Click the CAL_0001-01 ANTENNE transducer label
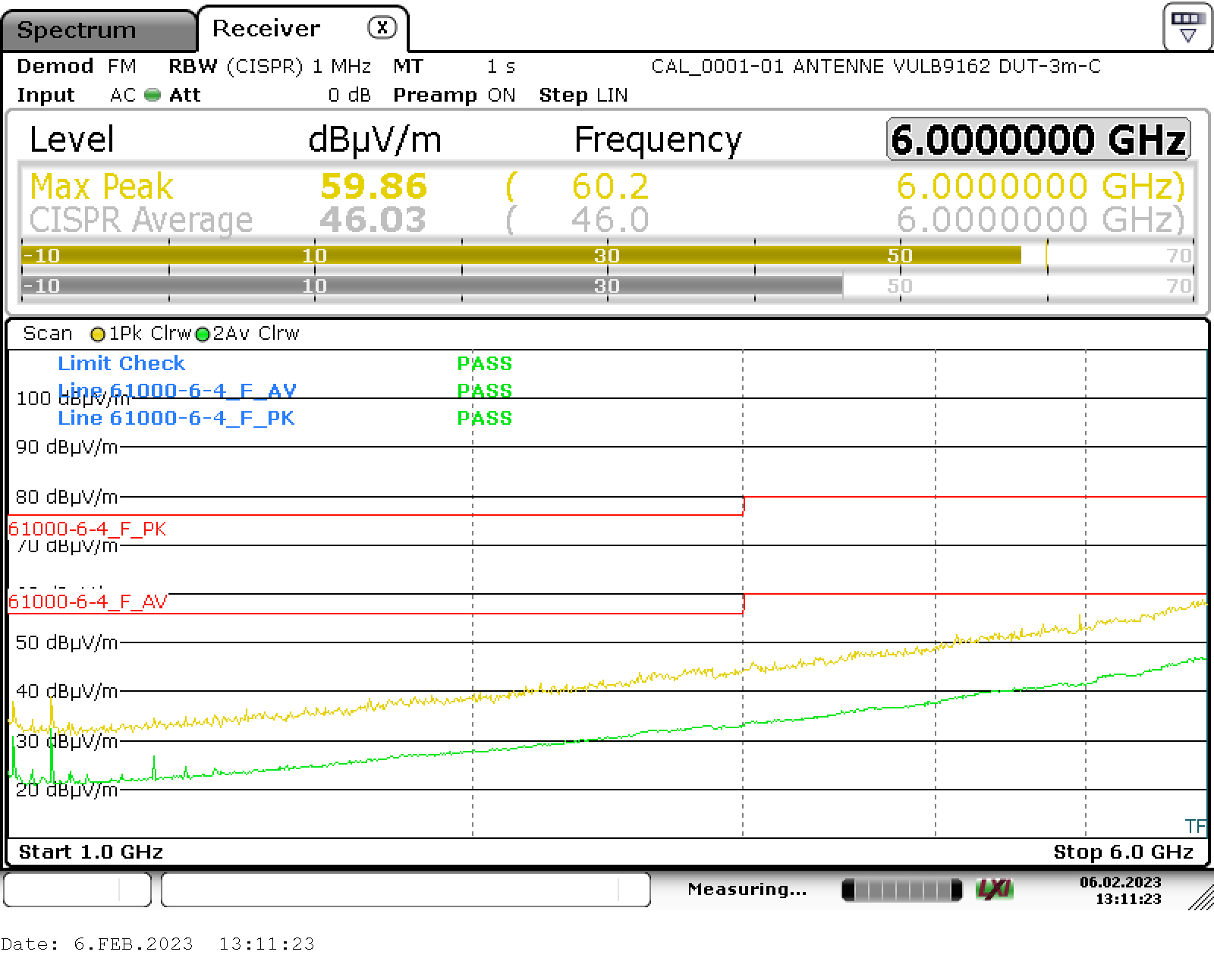 tap(876, 67)
